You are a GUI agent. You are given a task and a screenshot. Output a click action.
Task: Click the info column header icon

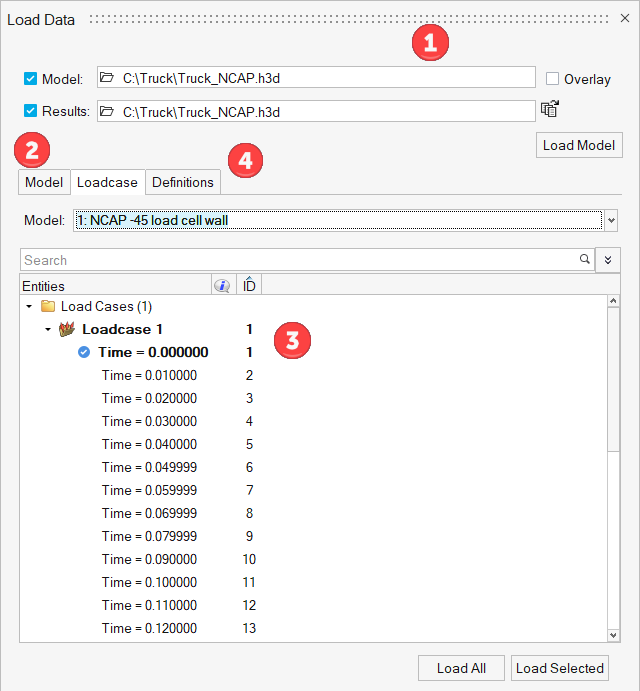[x=222, y=286]
